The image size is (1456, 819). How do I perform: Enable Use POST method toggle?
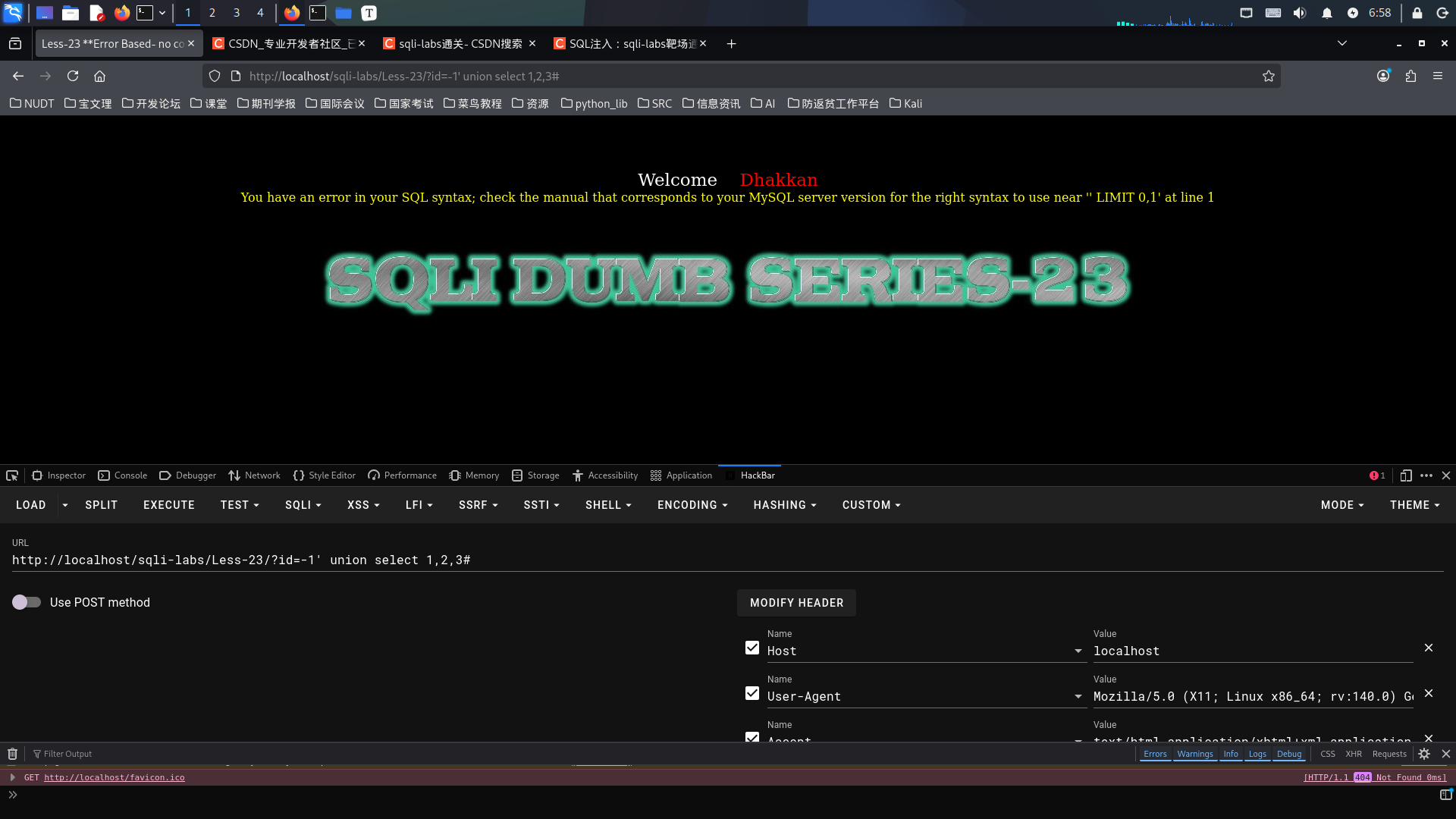(x=27, y=602)
